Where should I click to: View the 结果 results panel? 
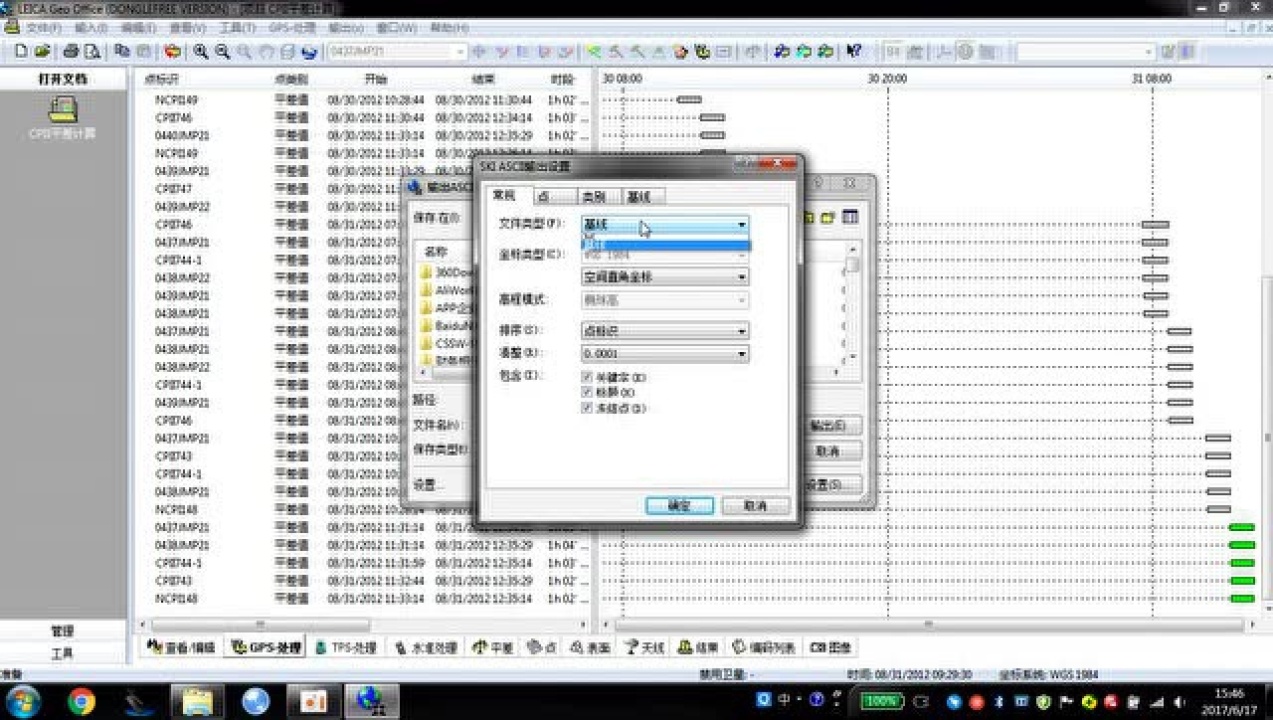tap(697, 647)
